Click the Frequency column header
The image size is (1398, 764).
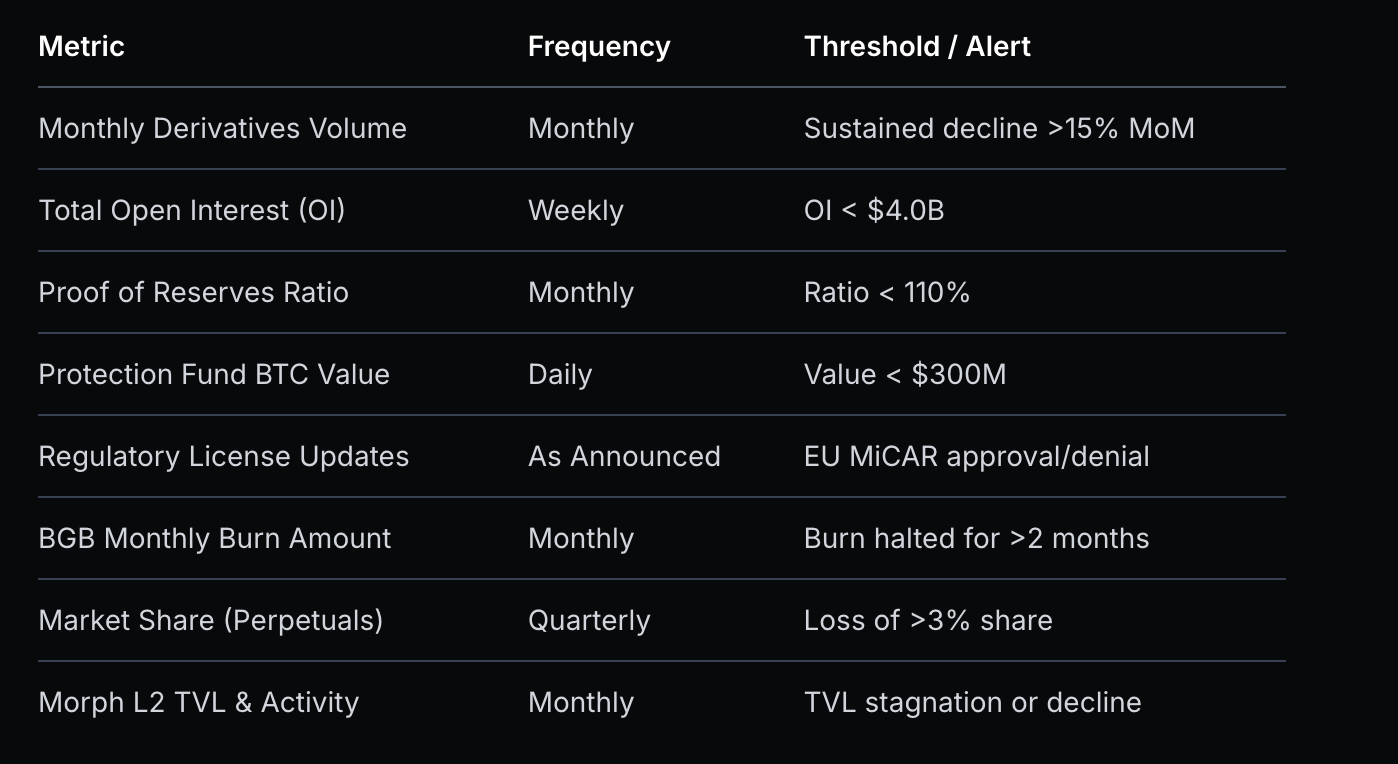[x=598, y=47]
